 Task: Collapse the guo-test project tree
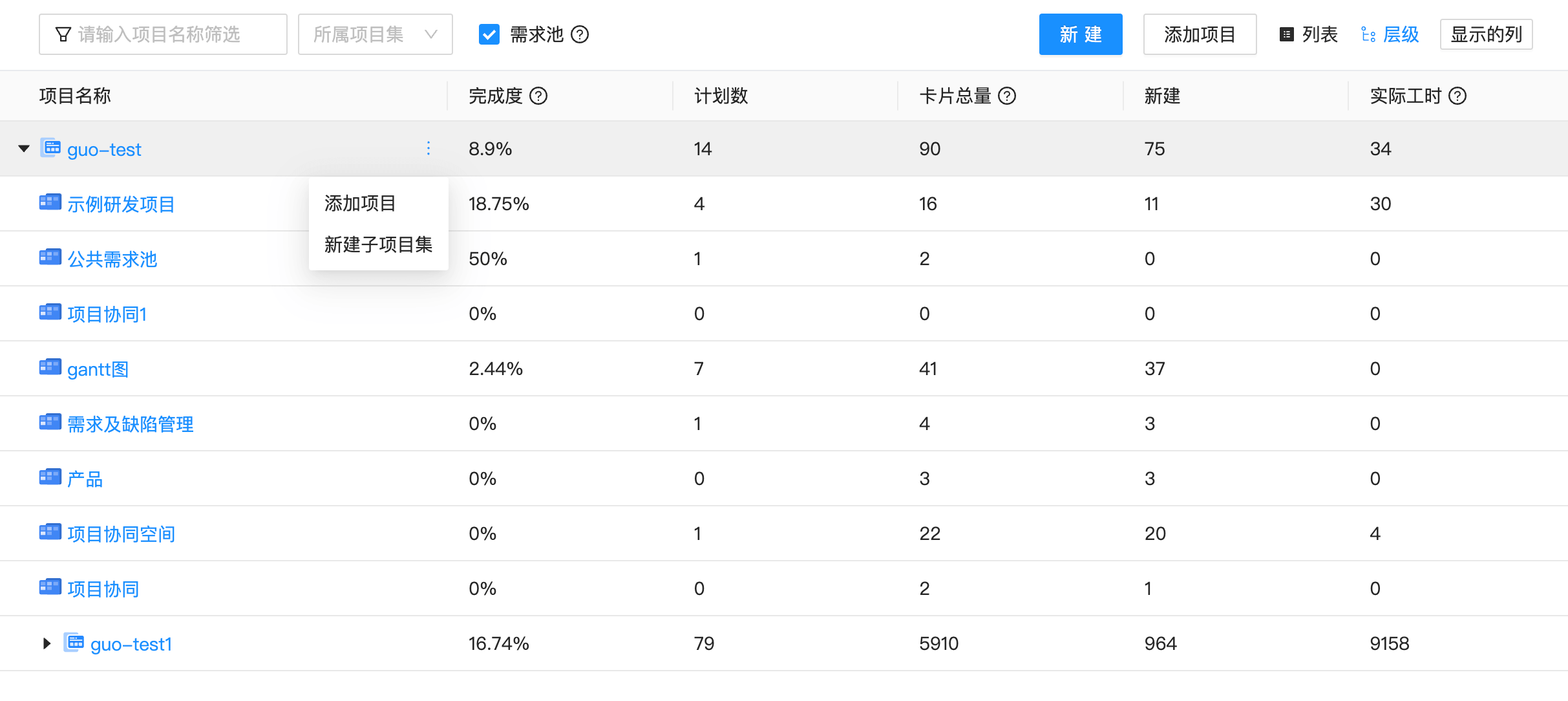[x=24, y=148]
